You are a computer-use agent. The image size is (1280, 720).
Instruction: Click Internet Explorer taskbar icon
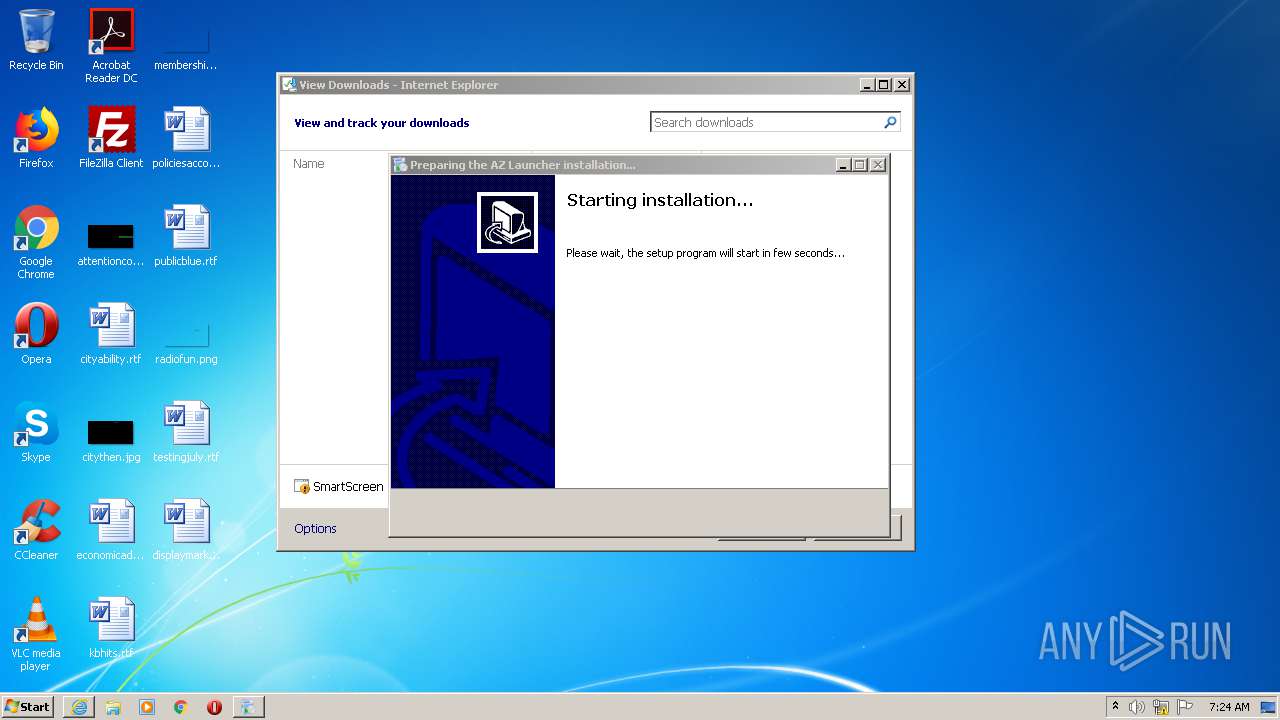[x=79, y=707]
